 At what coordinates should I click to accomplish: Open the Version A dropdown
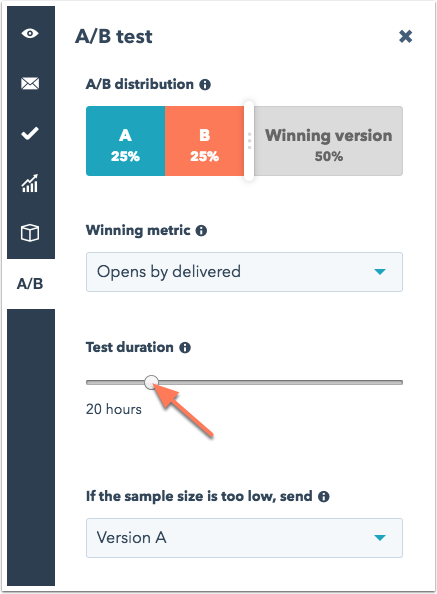click(244, 538)
